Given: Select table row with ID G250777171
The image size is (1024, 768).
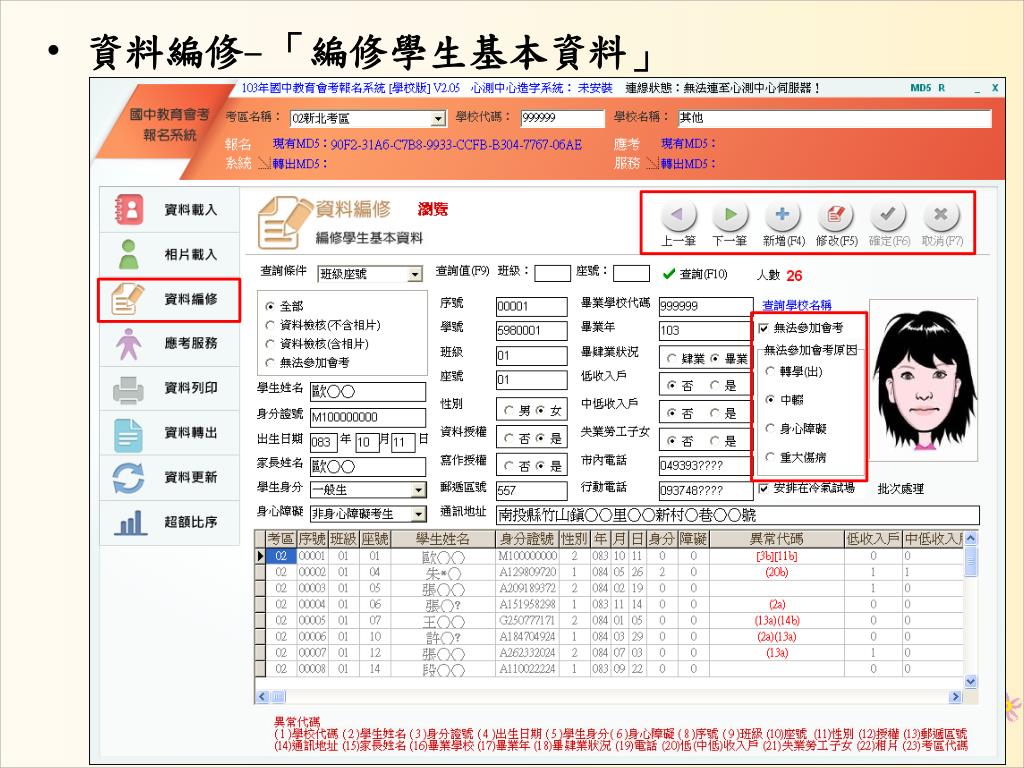Looking at the screenshot, I should point(609,620).
